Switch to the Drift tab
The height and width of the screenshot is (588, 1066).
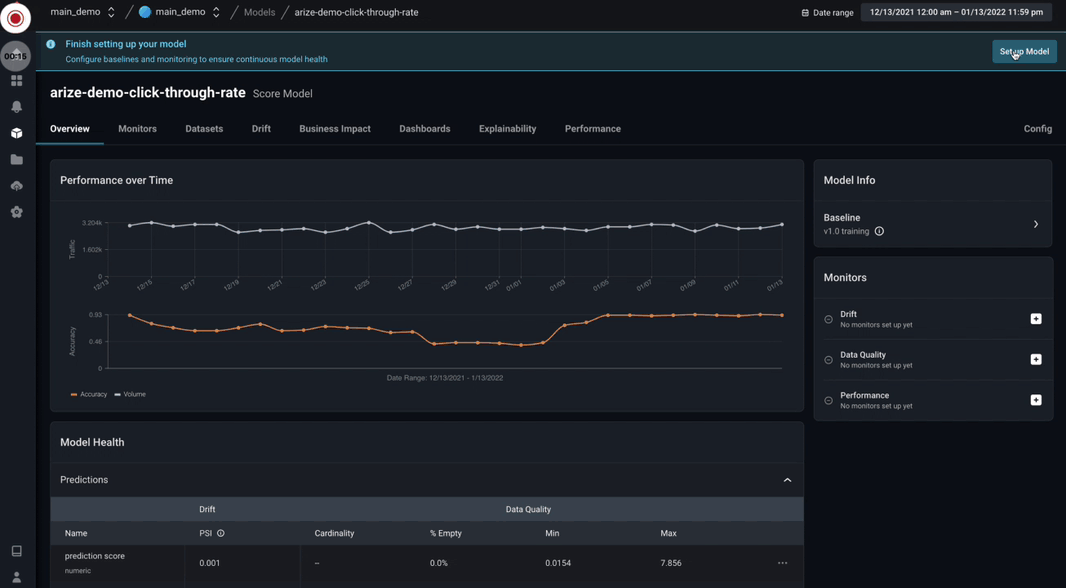(261, 128)
